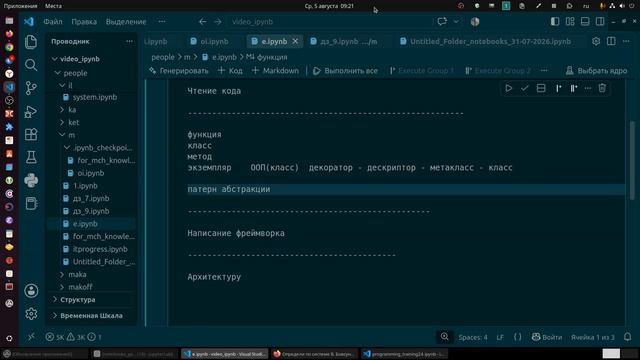The height and width of the screenshot is (360, 640).
Task: Open the Extensions view
Action: (x=31, y=134)
